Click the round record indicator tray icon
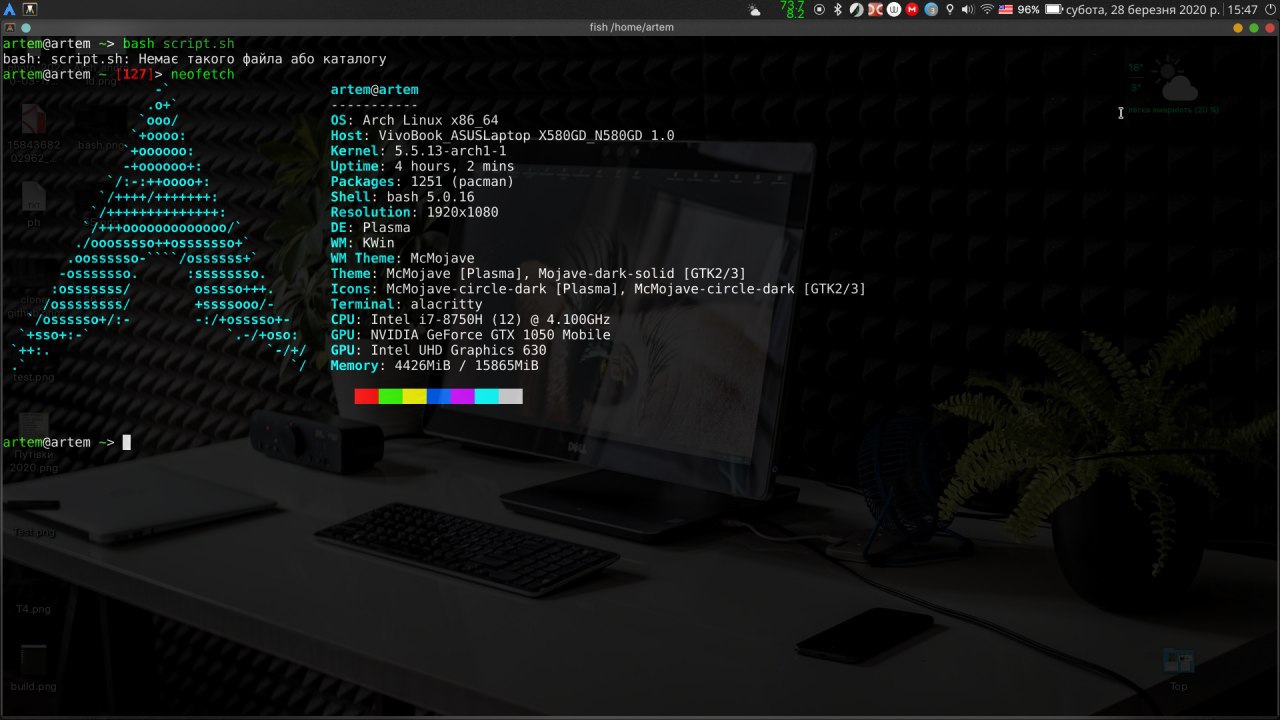This screenshot has height=720, width=1280. click(x=819, y=9)
